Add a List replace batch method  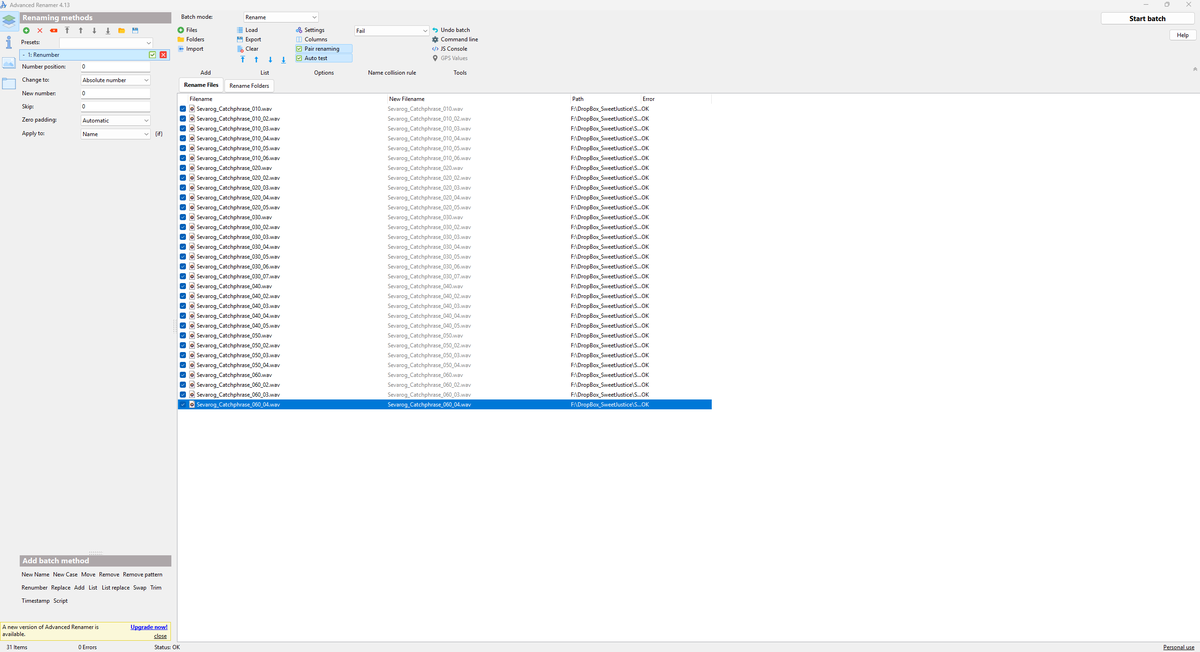[115, 587]
